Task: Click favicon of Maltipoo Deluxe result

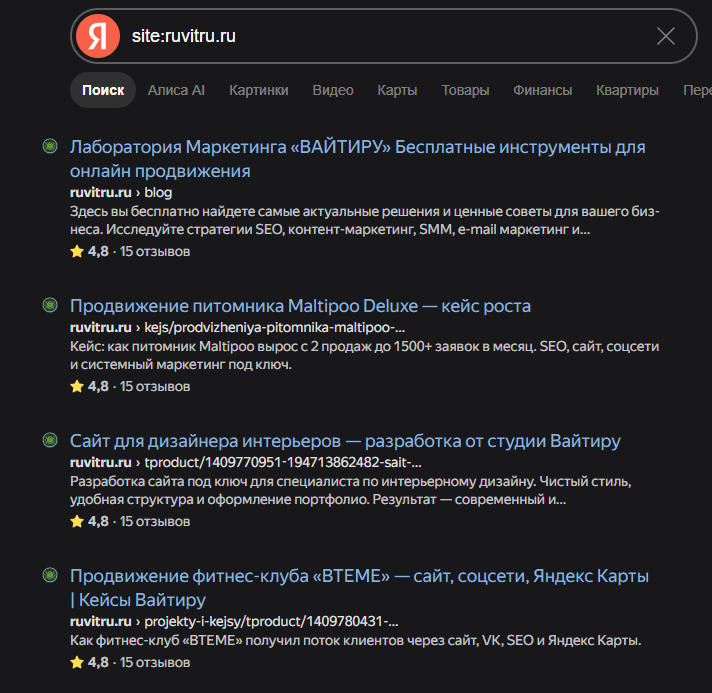Action: pyautogui.click(x=50, y=305)
